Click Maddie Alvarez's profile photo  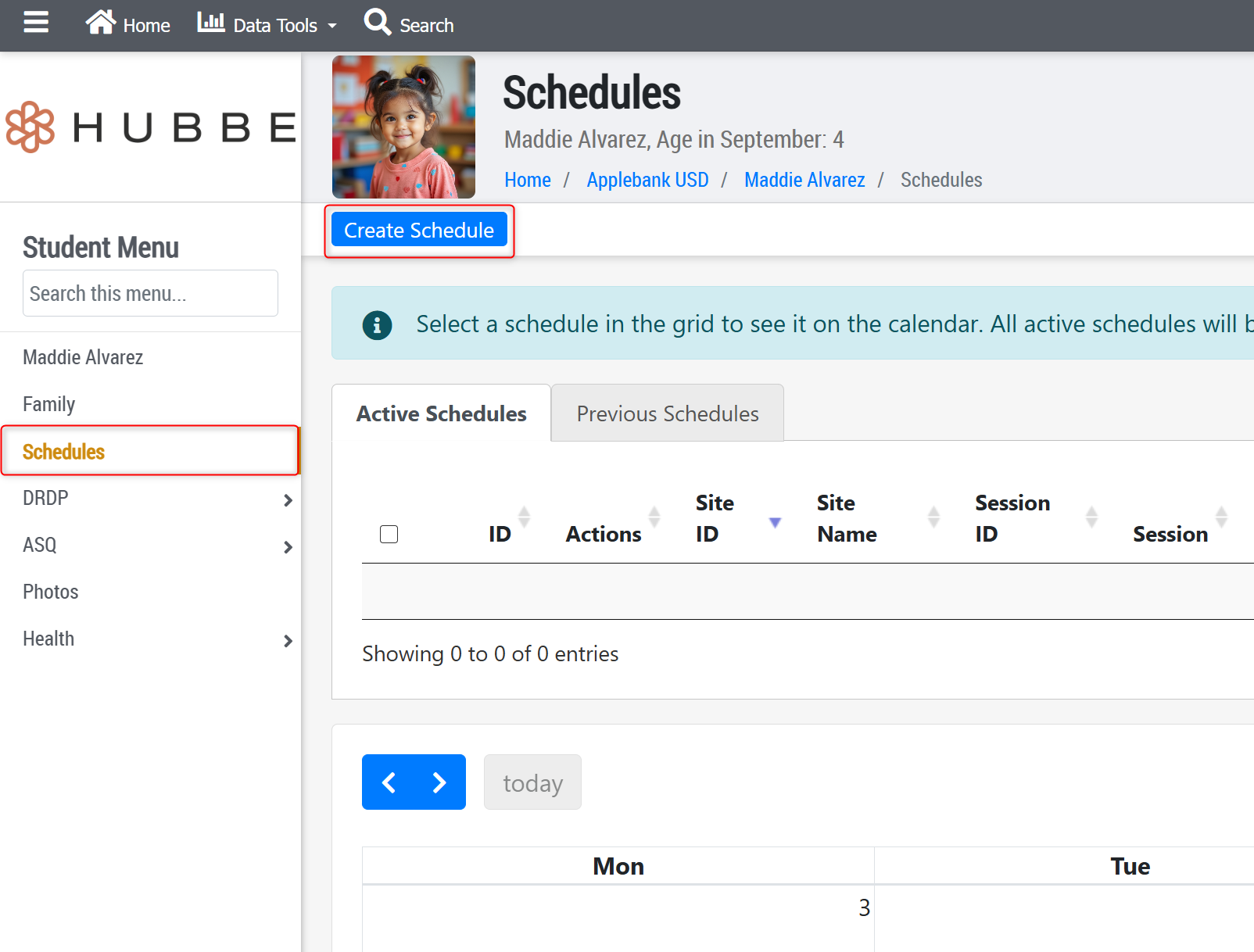403,127
